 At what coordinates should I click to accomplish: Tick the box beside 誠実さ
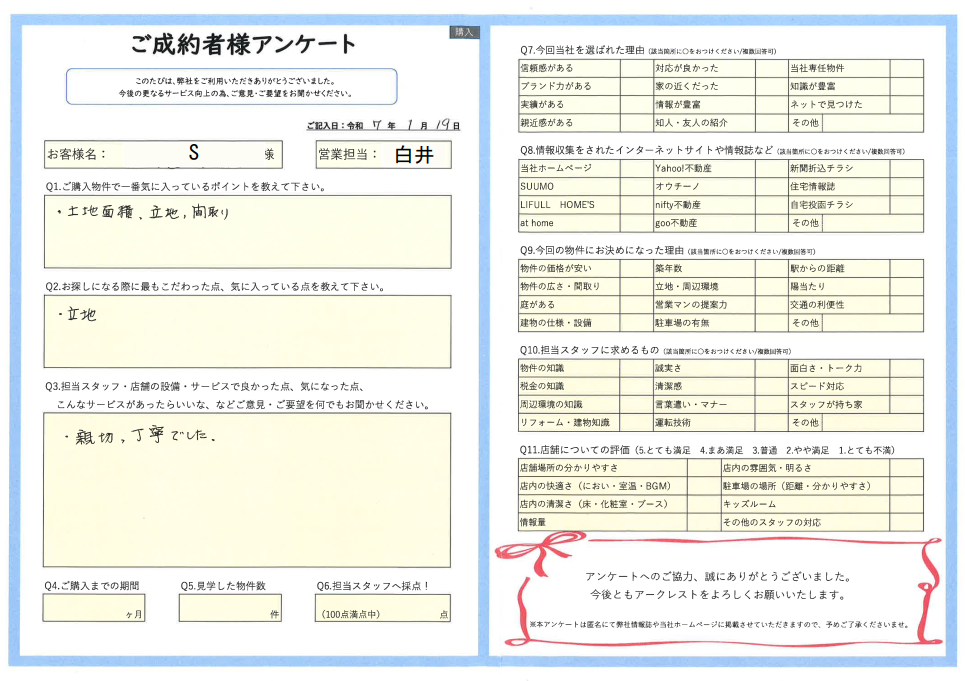(x=770, y=369)
